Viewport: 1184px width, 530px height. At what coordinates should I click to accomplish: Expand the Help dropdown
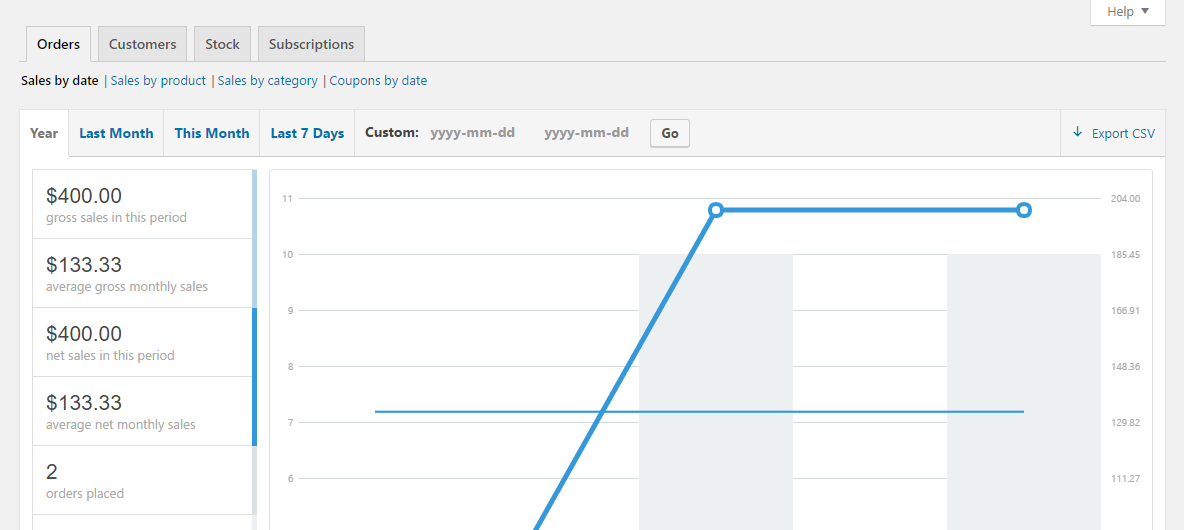(1128, 12)
